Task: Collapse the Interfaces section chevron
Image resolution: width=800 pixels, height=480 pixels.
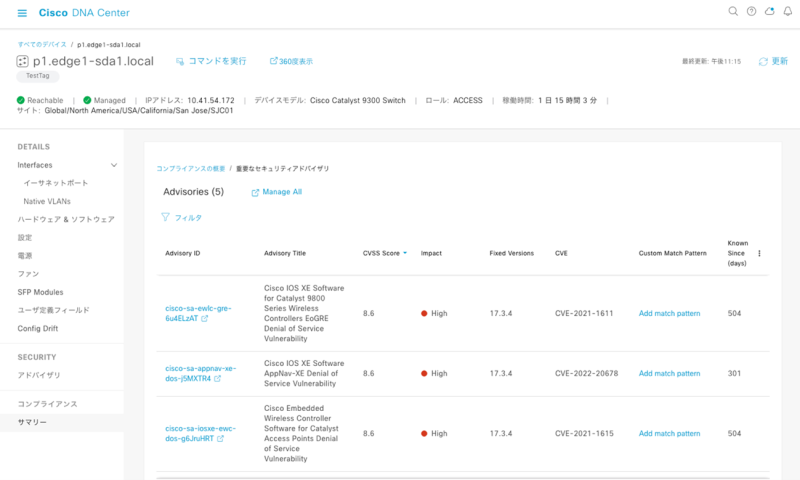Action: (114, 165)
